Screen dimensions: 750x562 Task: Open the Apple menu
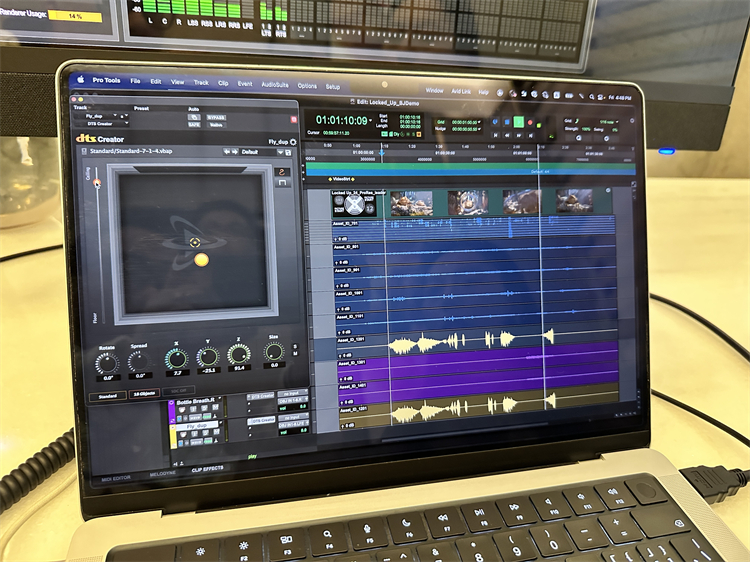[81, 79]
